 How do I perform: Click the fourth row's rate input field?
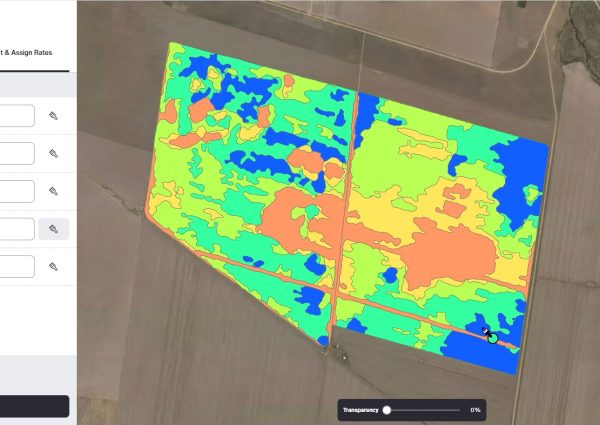click(17, 229)
